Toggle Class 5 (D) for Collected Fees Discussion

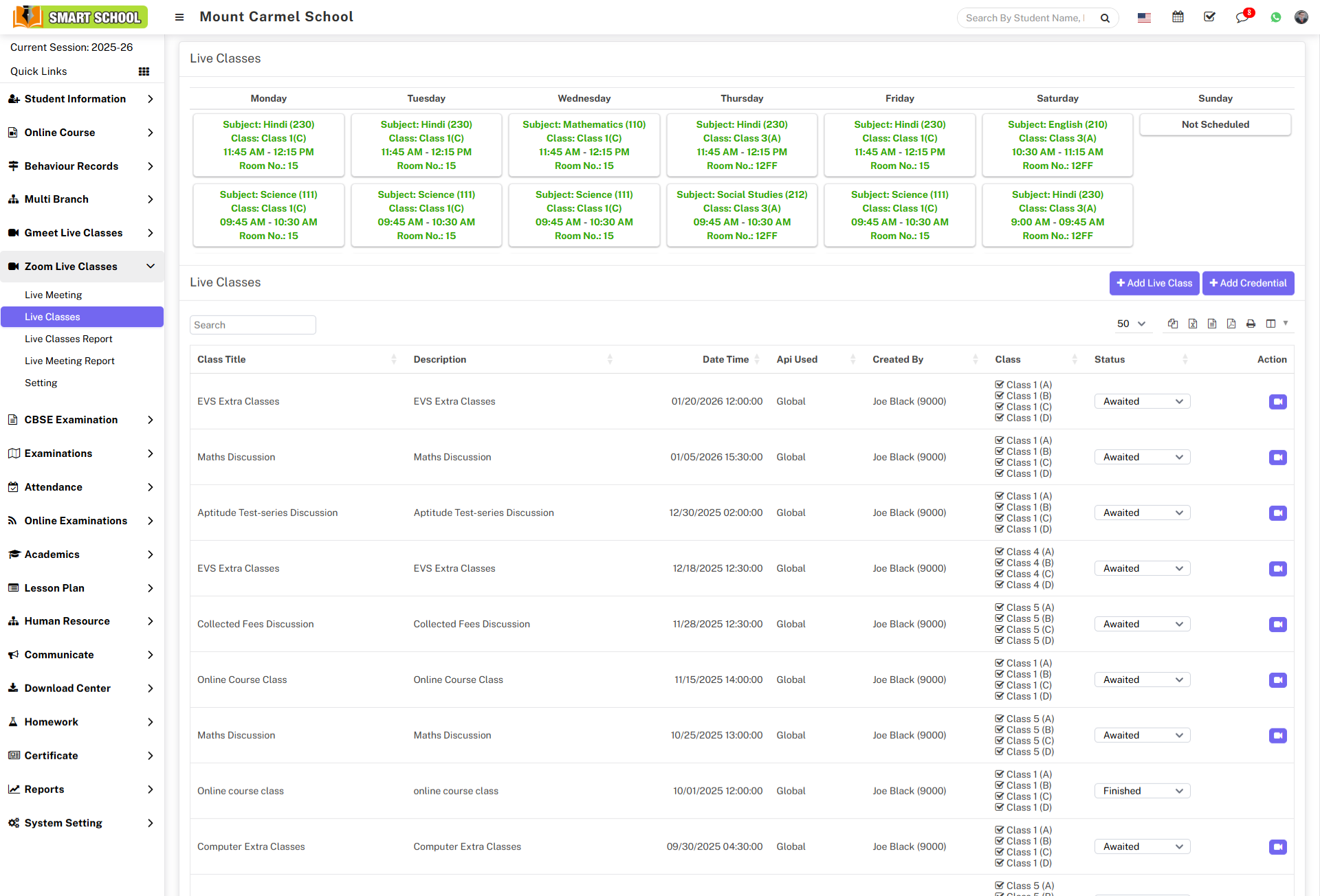click(1000, 640)
